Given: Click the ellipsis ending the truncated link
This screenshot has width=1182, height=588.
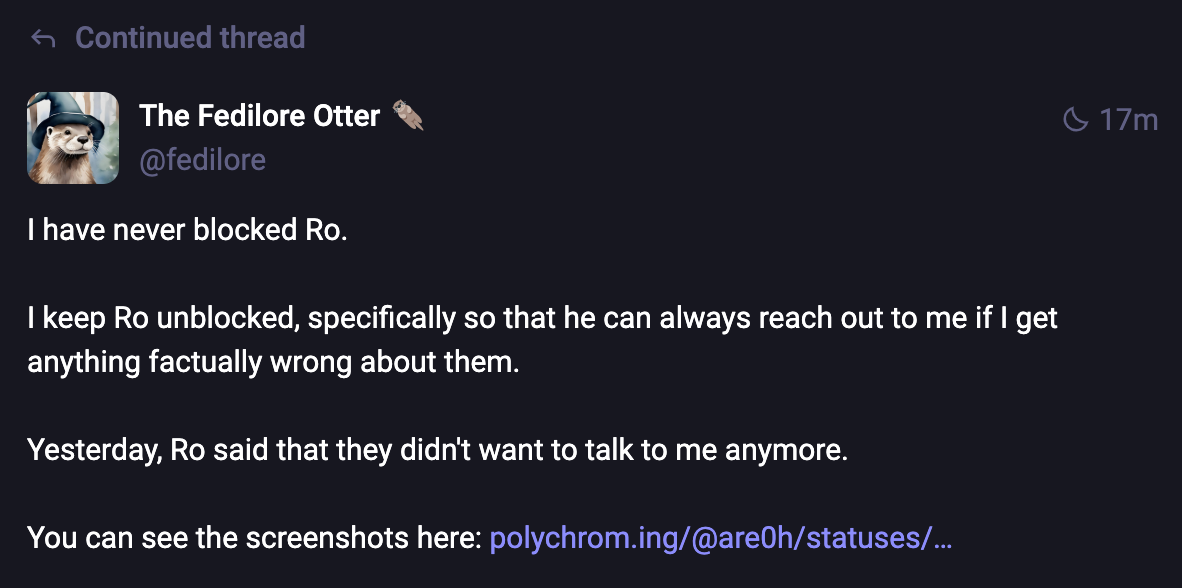Looking at the screenshot, I should pyautogui.click(x=942, y=539).
